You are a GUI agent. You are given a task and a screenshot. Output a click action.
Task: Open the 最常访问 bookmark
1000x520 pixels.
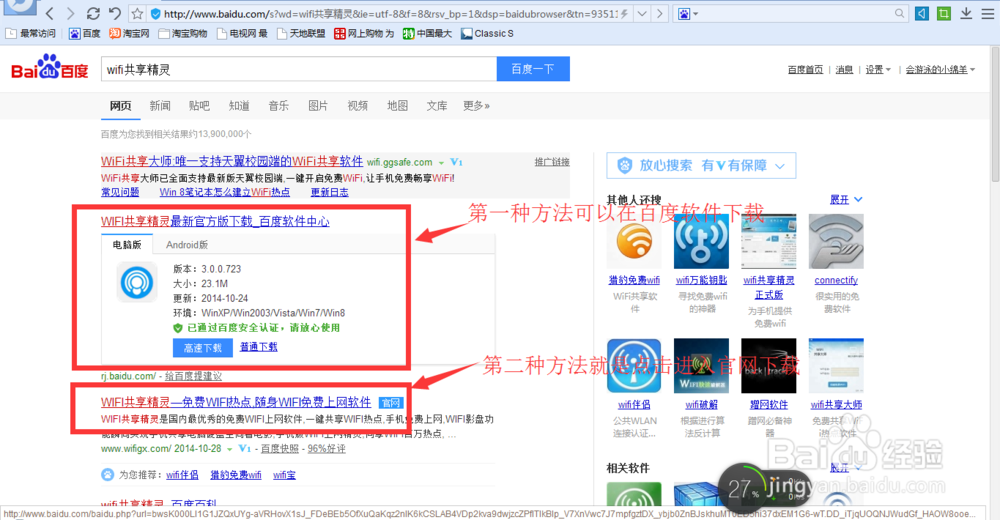click(31, 33)
